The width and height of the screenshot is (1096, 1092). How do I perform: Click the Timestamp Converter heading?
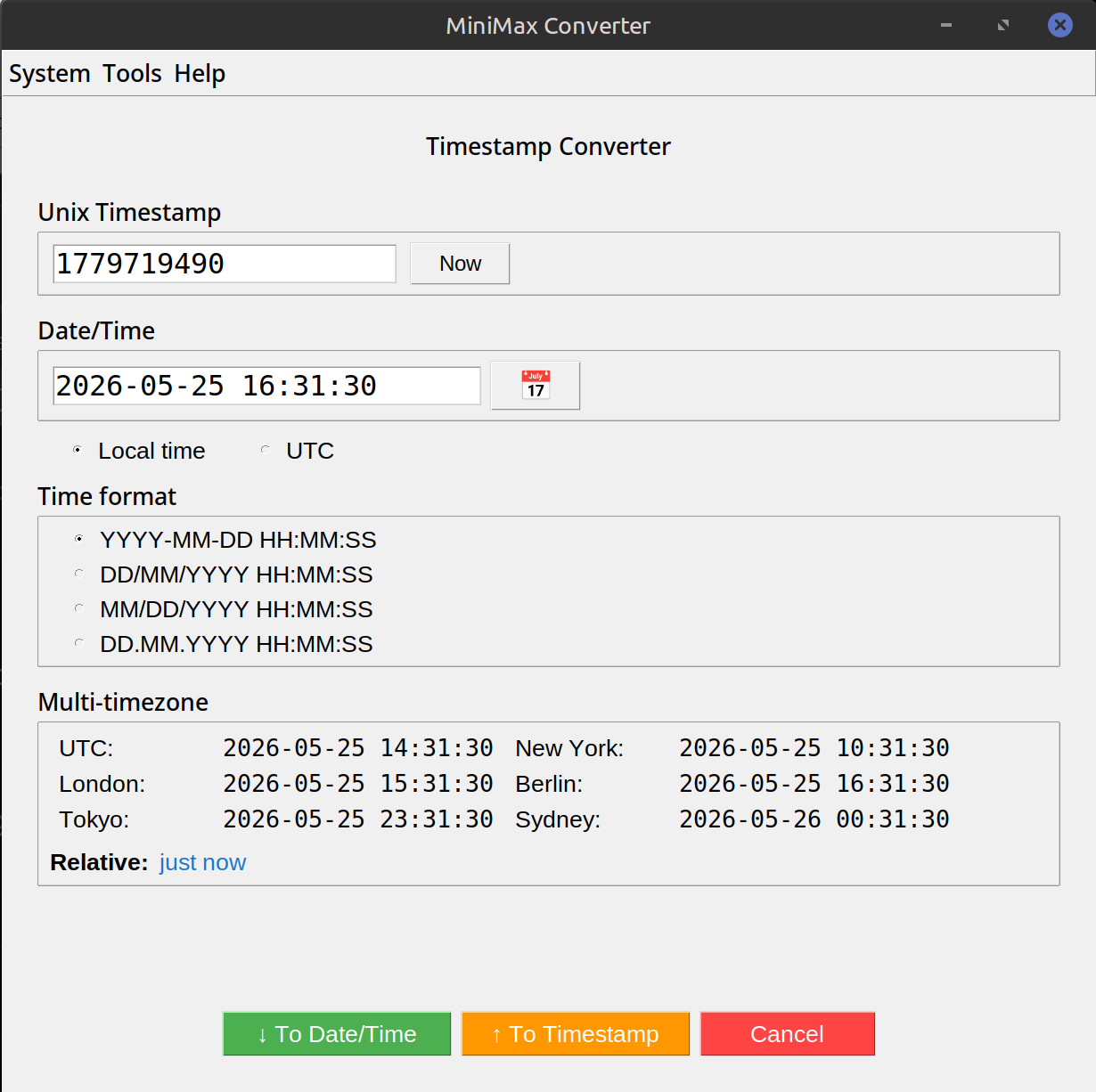tap(548, 147)
